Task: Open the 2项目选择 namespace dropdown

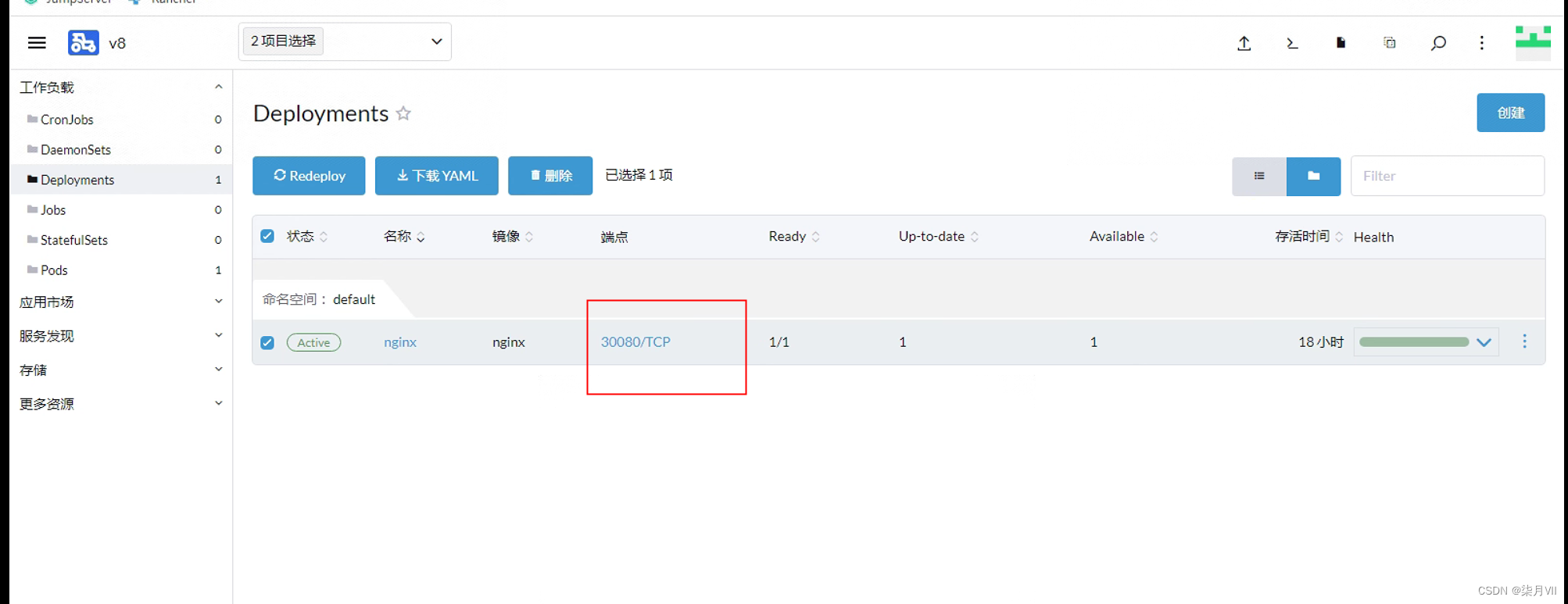Action: tap(345, 41)
